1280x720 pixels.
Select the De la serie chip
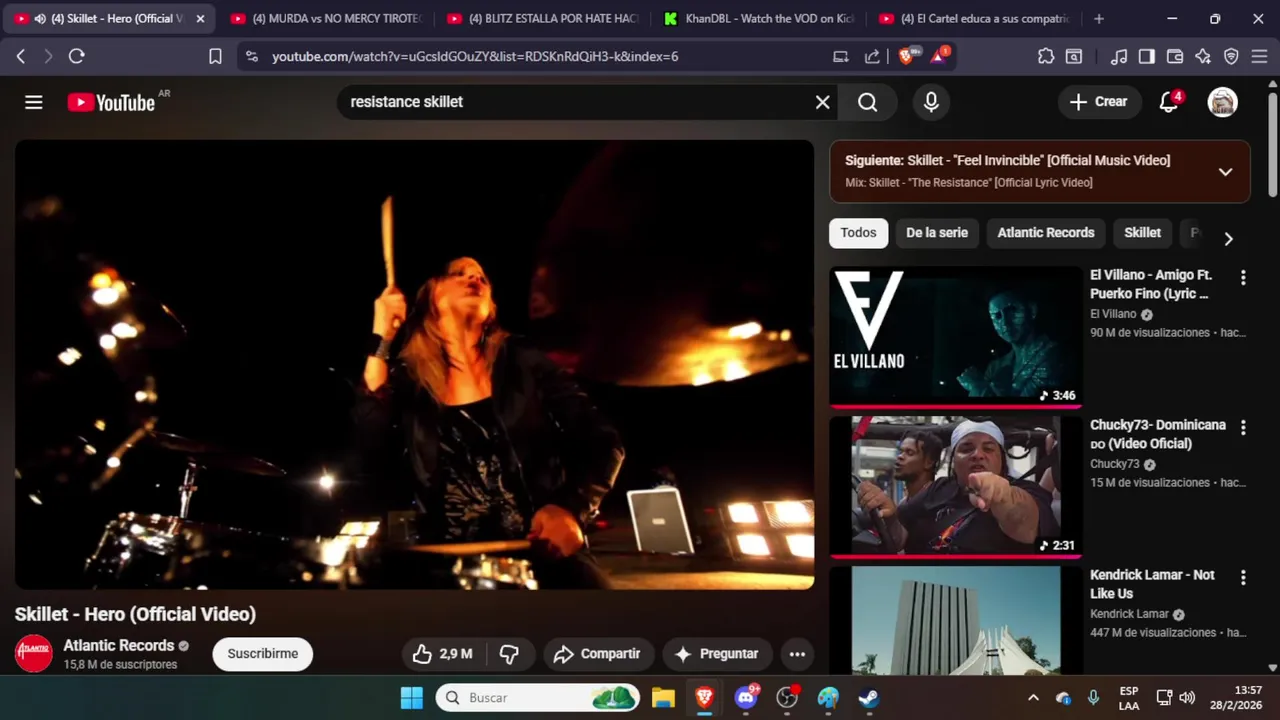tap(937, 233)
